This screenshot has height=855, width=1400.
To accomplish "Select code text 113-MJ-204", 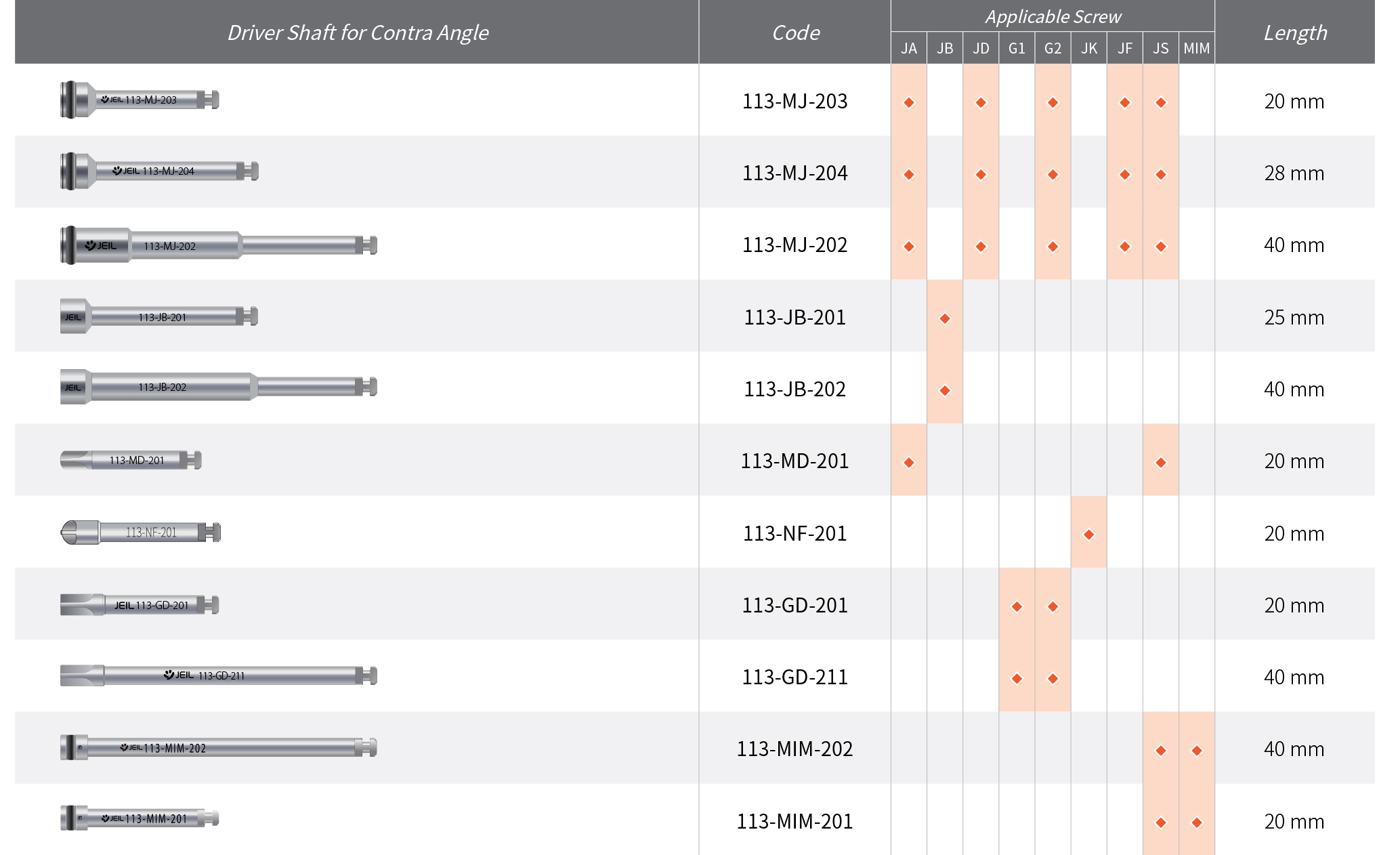I will tap(794, 173).
